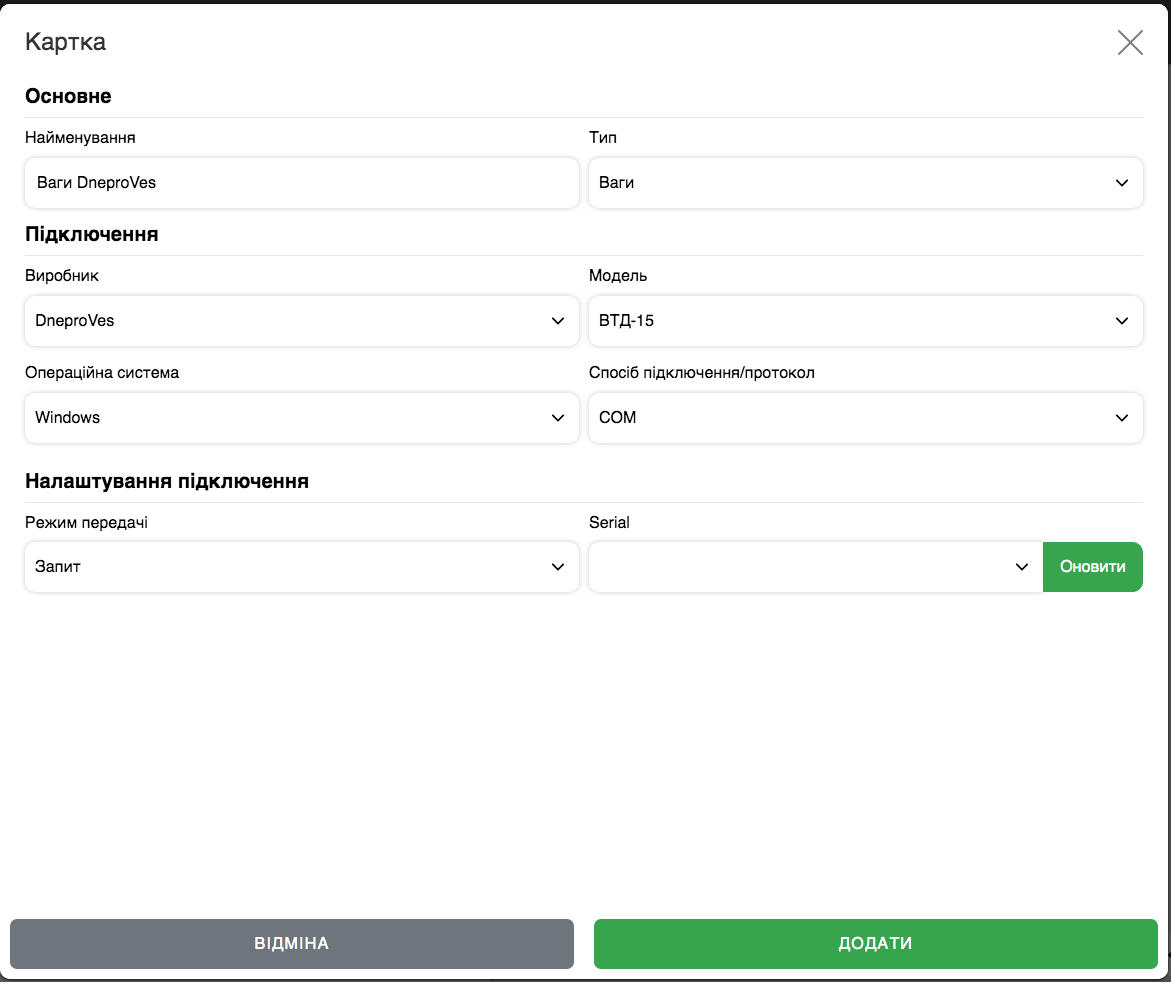Open the Виробник dropdown showing DneproVes
The height and width of the screenshot is (982, 1171).
pos(300,321)
